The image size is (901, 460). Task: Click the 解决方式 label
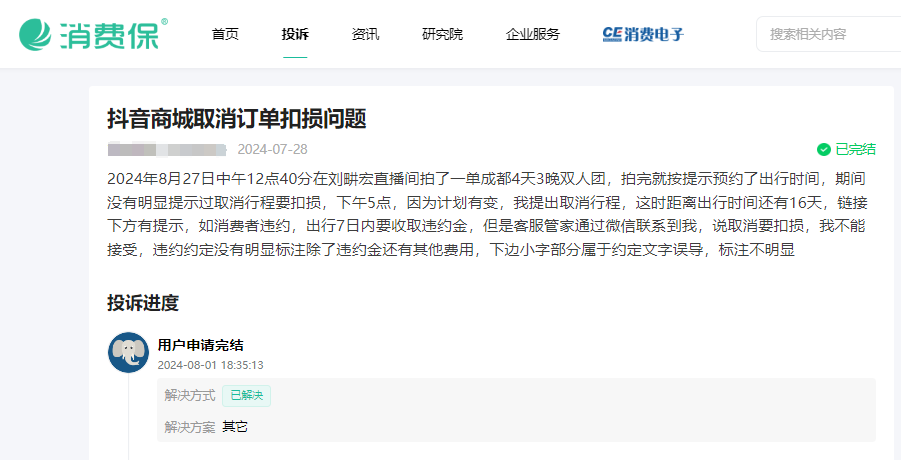point(190,396)
